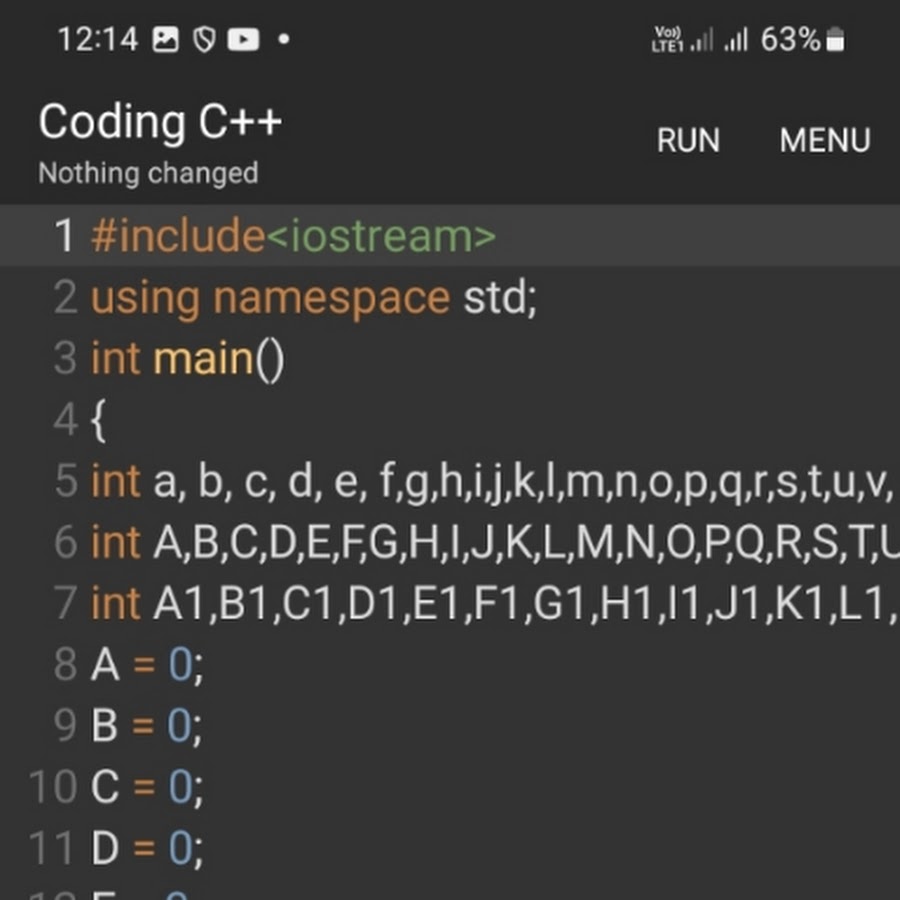Screen dimensions: 900x900
Task: Place cursor on 'int' keyword in line 3
Action: (115, 358)
